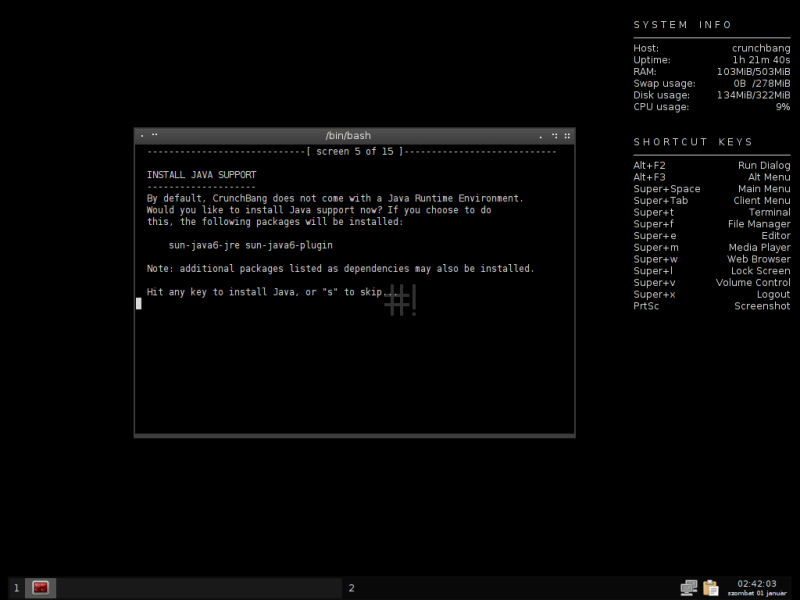This screenshot has height=600, width=800.
Task: Click the "sun-java6-jre" package name
Action: click(204, 245)
